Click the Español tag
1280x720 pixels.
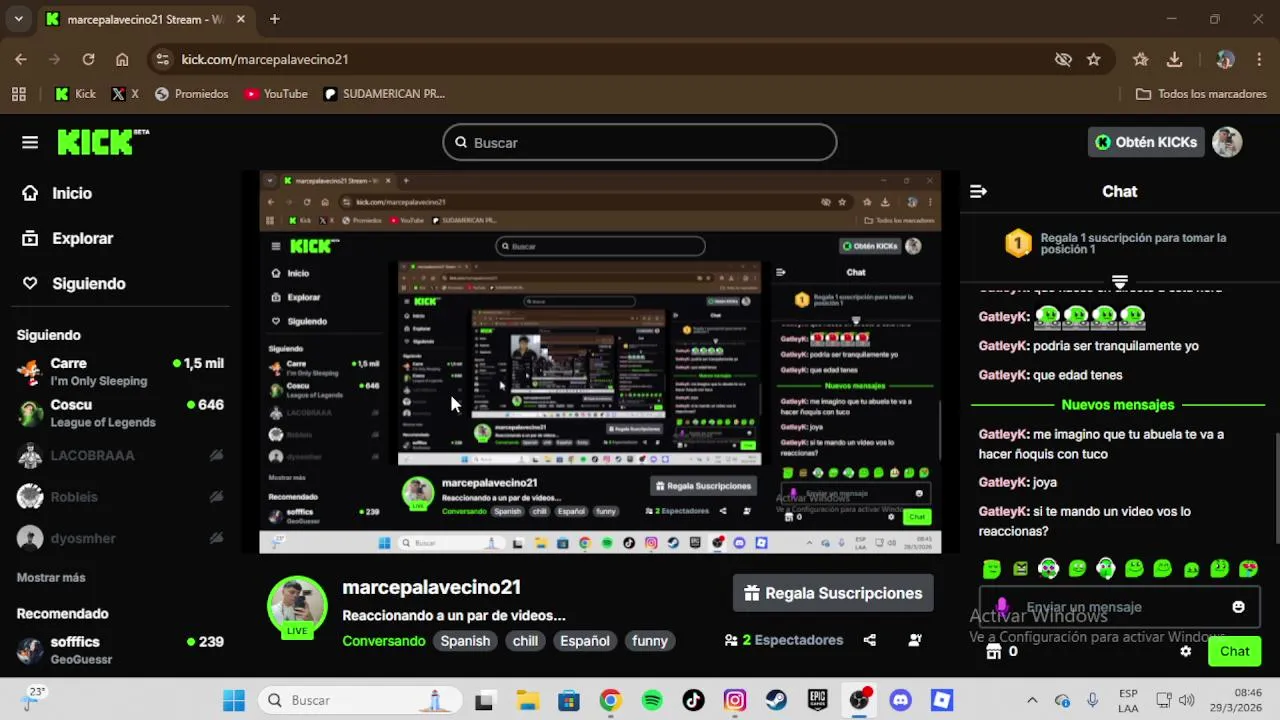tap(585, 641)
